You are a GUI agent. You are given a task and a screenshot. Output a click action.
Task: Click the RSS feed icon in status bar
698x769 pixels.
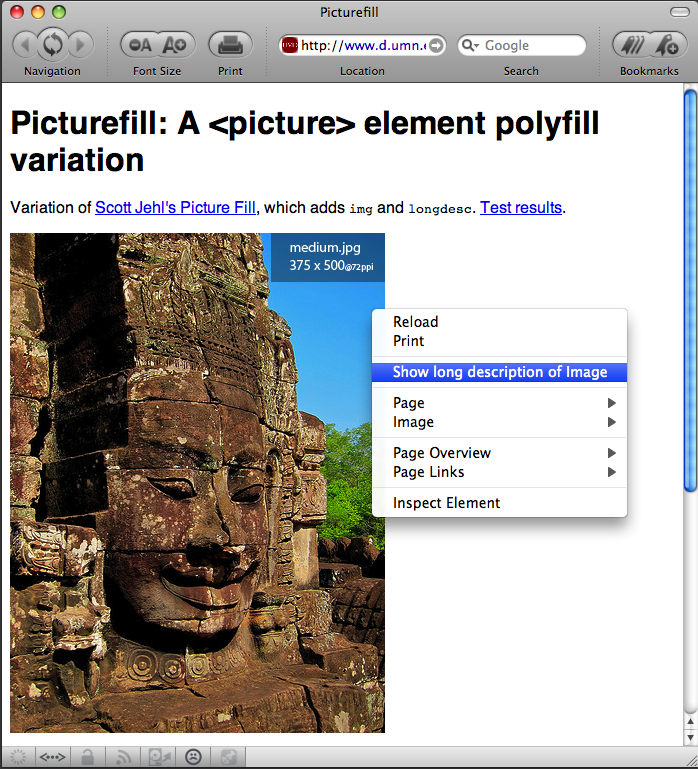[125, 757]
